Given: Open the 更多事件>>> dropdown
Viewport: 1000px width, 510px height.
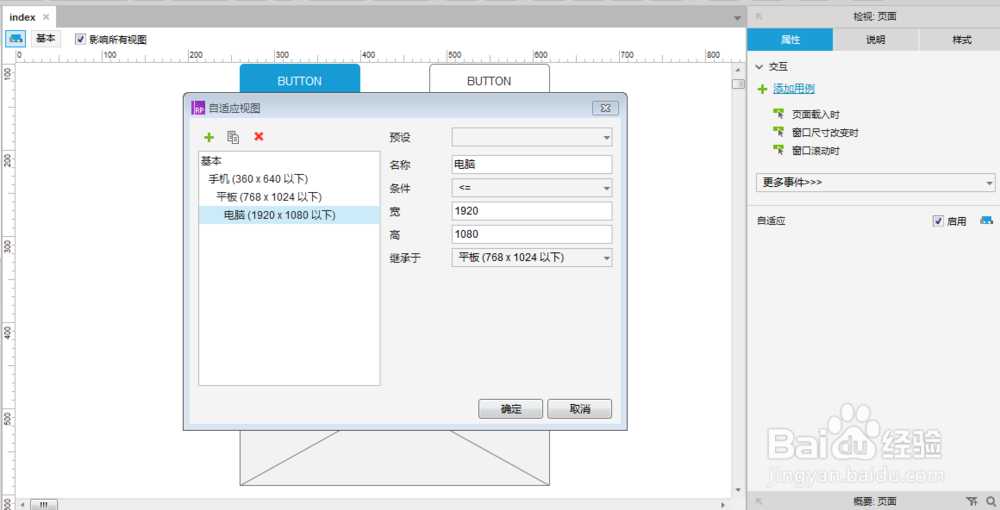Looking at the screenshot, I should coord(876,182).
